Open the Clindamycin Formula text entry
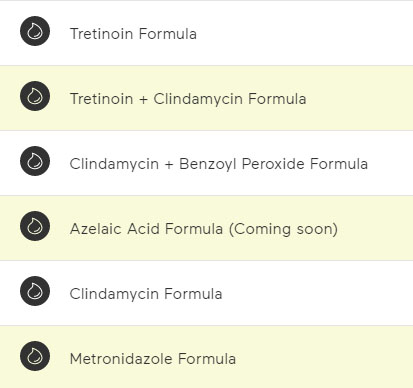 (146, 294)
